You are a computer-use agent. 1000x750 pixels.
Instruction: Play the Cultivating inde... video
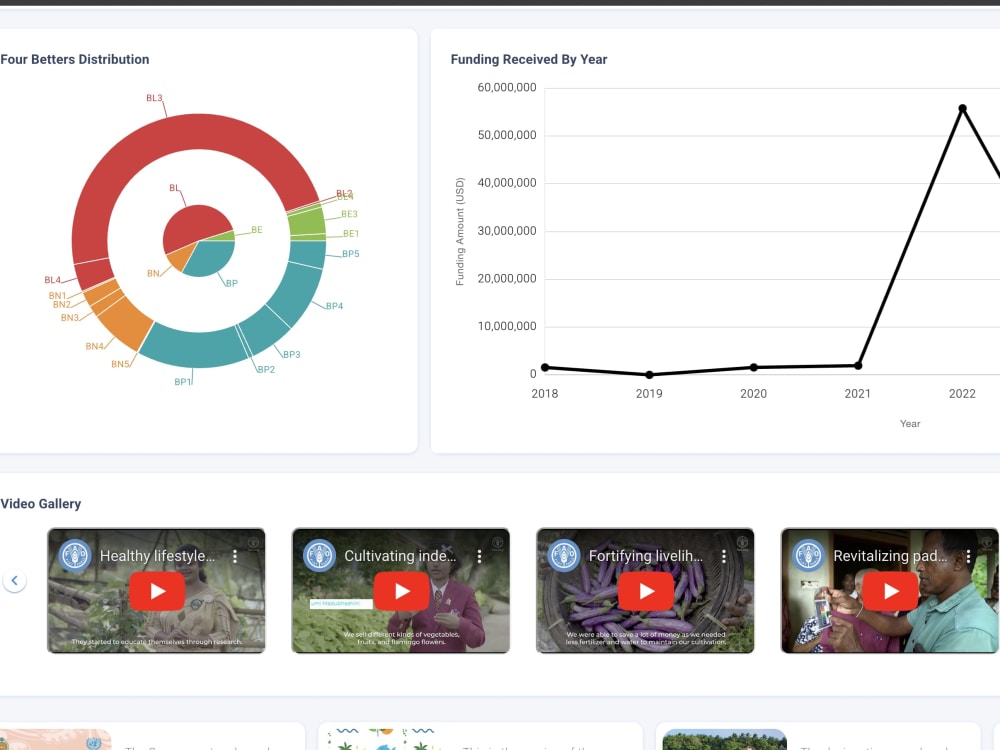click(401, 591)
